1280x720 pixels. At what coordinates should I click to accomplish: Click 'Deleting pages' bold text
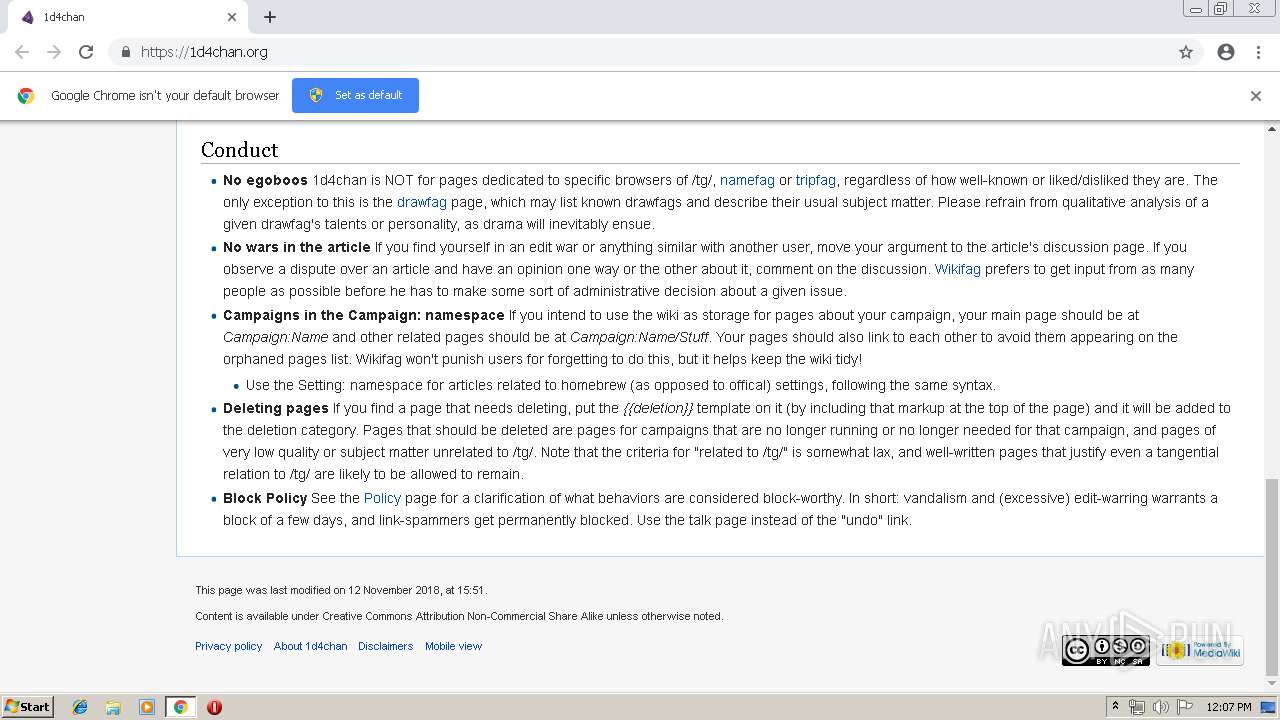(x=276, y=408)
